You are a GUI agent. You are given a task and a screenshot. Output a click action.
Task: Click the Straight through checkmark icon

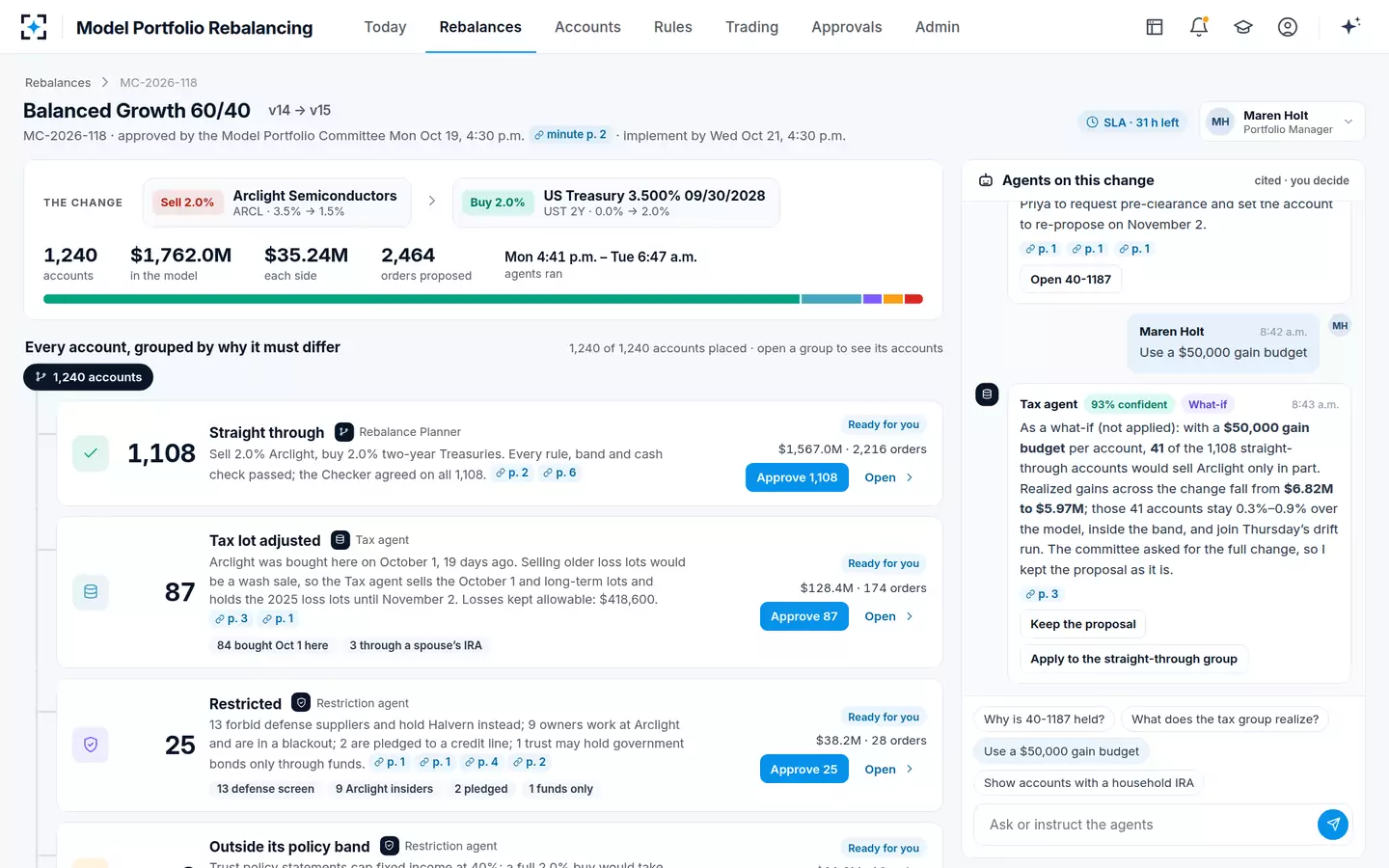click(x=91, y=453)
